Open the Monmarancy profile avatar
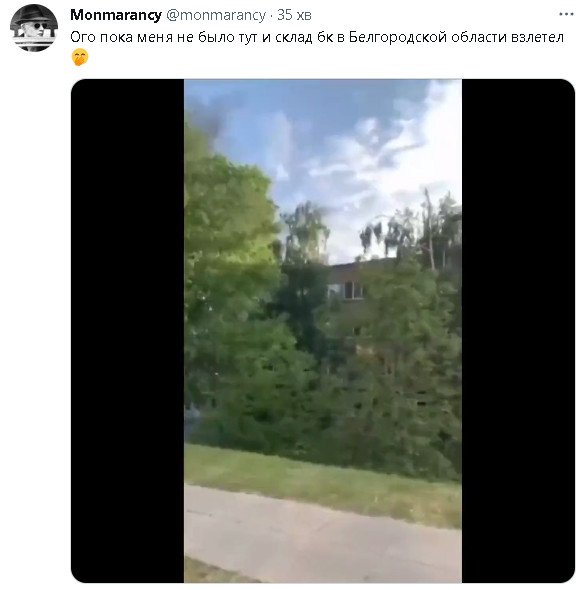The width and height of the screenshot is (587, 590). pyautogui.click(x=34, y=28)
